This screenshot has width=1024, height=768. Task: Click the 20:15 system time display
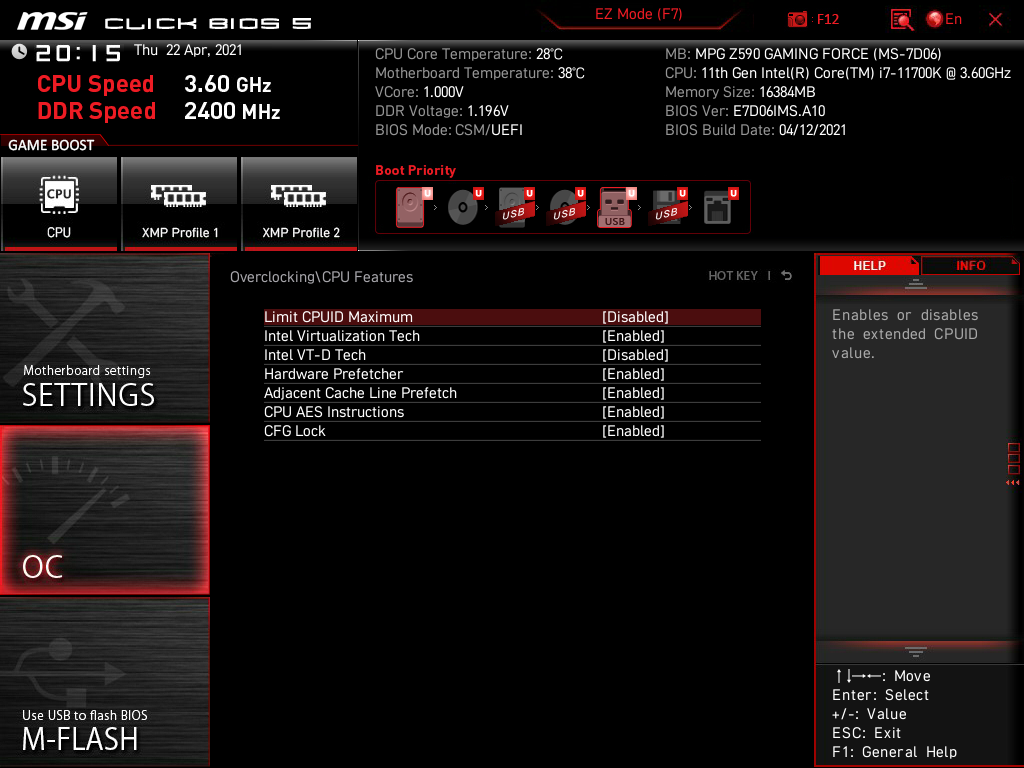pyautogui.click(x=78, y=52)
